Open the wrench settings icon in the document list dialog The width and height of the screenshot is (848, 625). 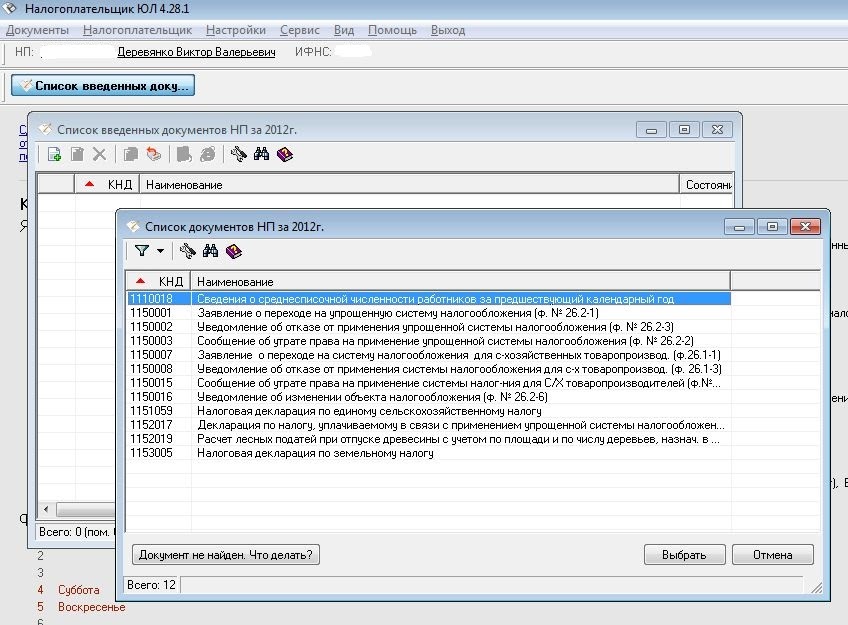pos(188,251)
